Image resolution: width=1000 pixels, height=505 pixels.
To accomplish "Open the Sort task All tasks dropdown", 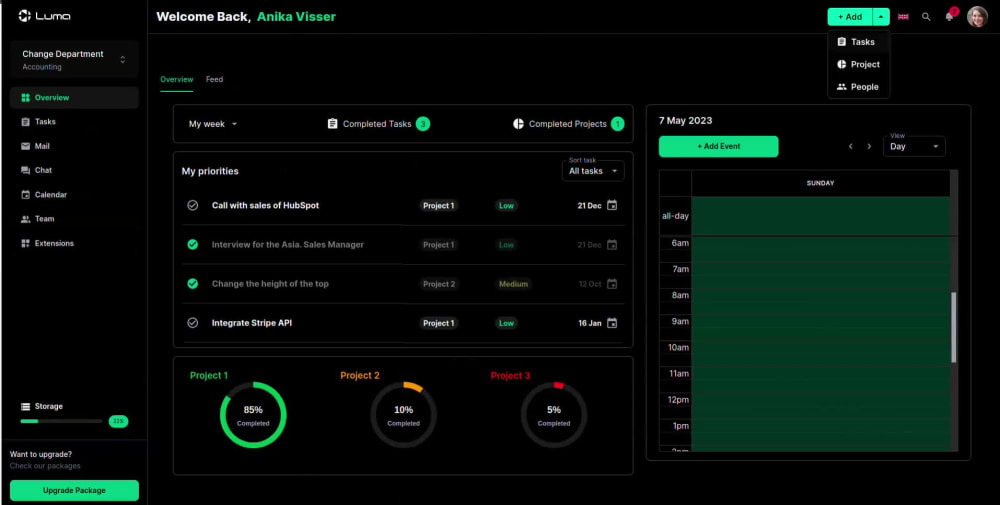I will tap(593, 171).
